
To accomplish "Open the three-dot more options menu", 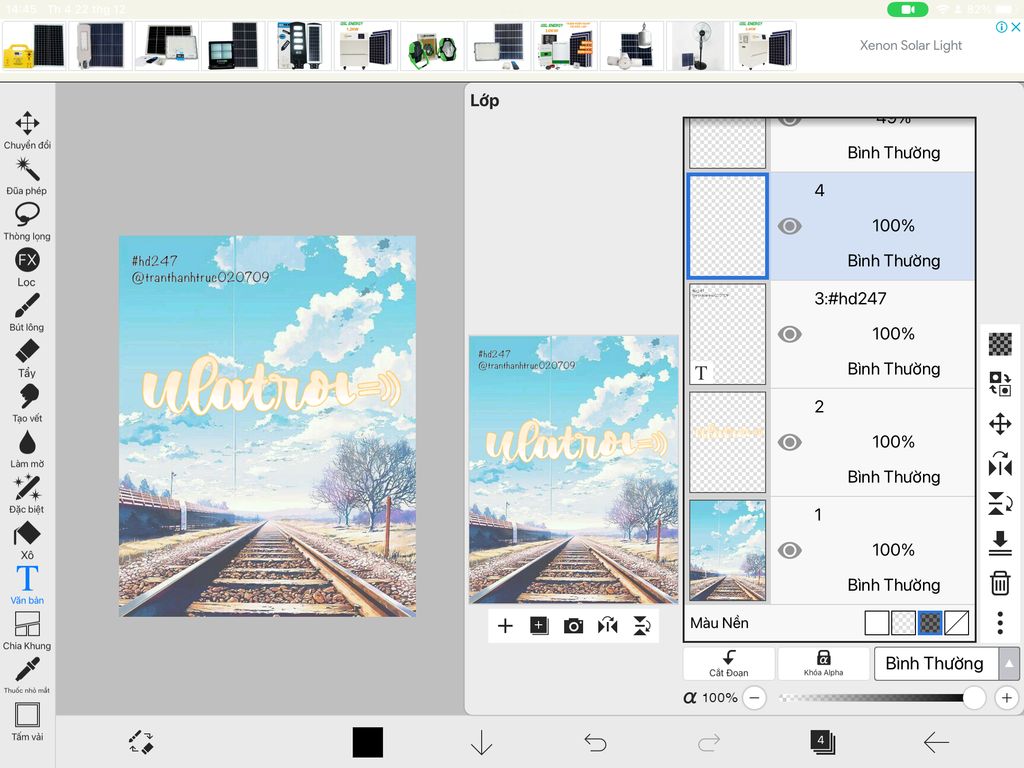I will [x=1000, y=623].
